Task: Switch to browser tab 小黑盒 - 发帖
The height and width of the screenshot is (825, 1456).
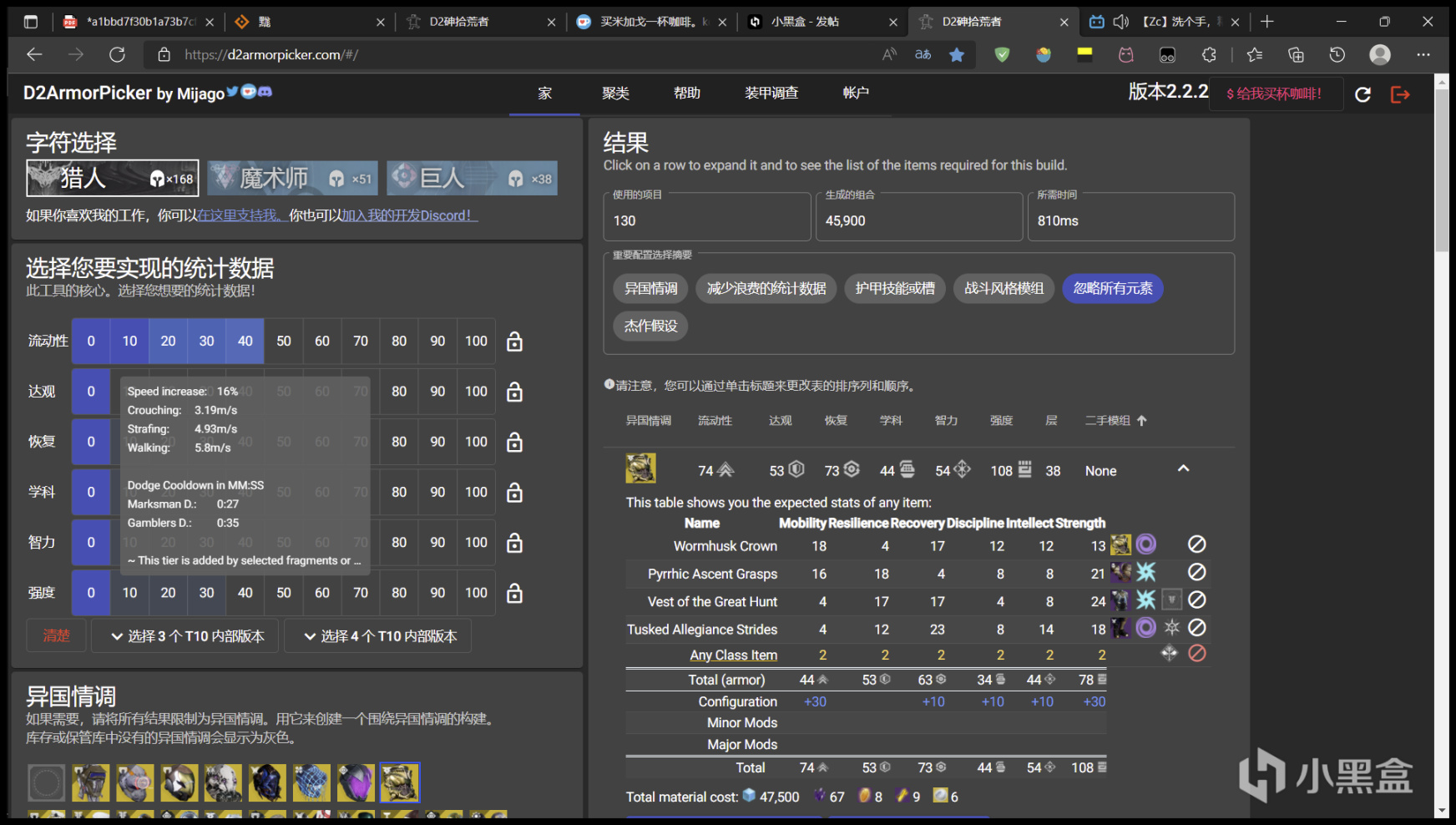Action: (x=822, y=22)
